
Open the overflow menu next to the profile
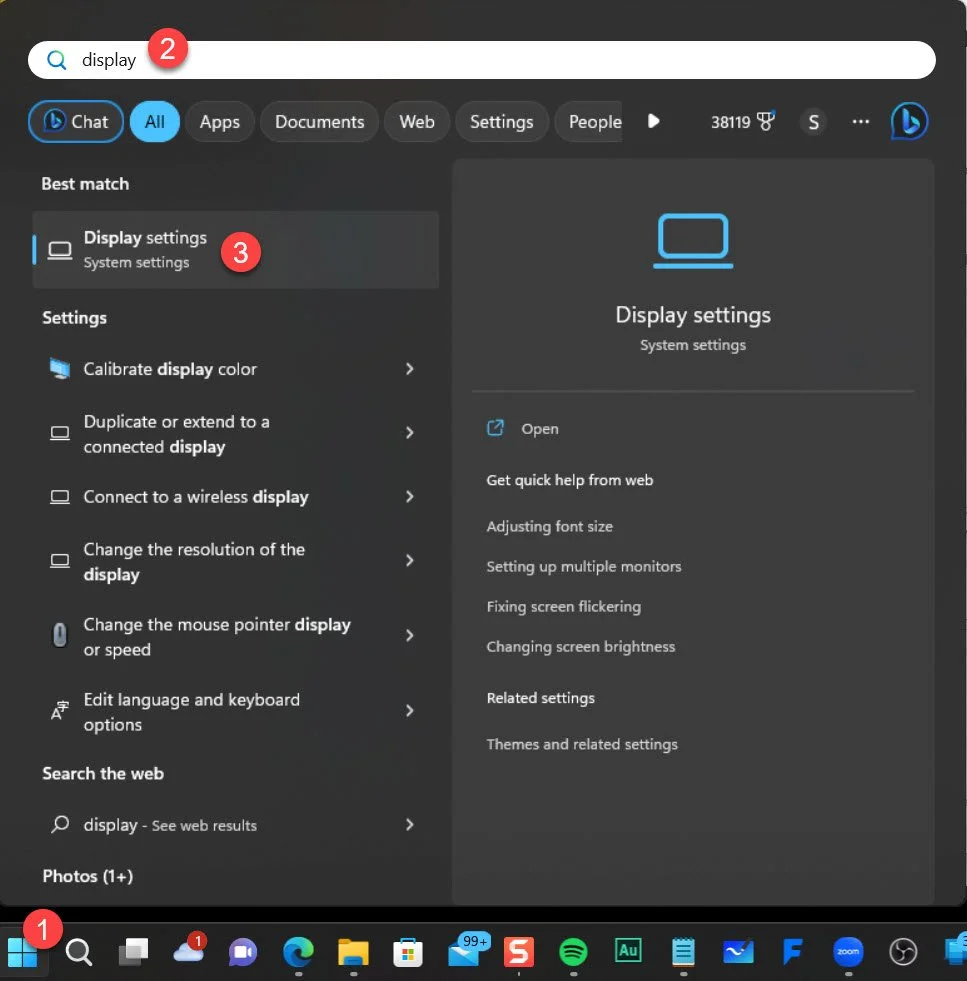click(x=860, y=121)
